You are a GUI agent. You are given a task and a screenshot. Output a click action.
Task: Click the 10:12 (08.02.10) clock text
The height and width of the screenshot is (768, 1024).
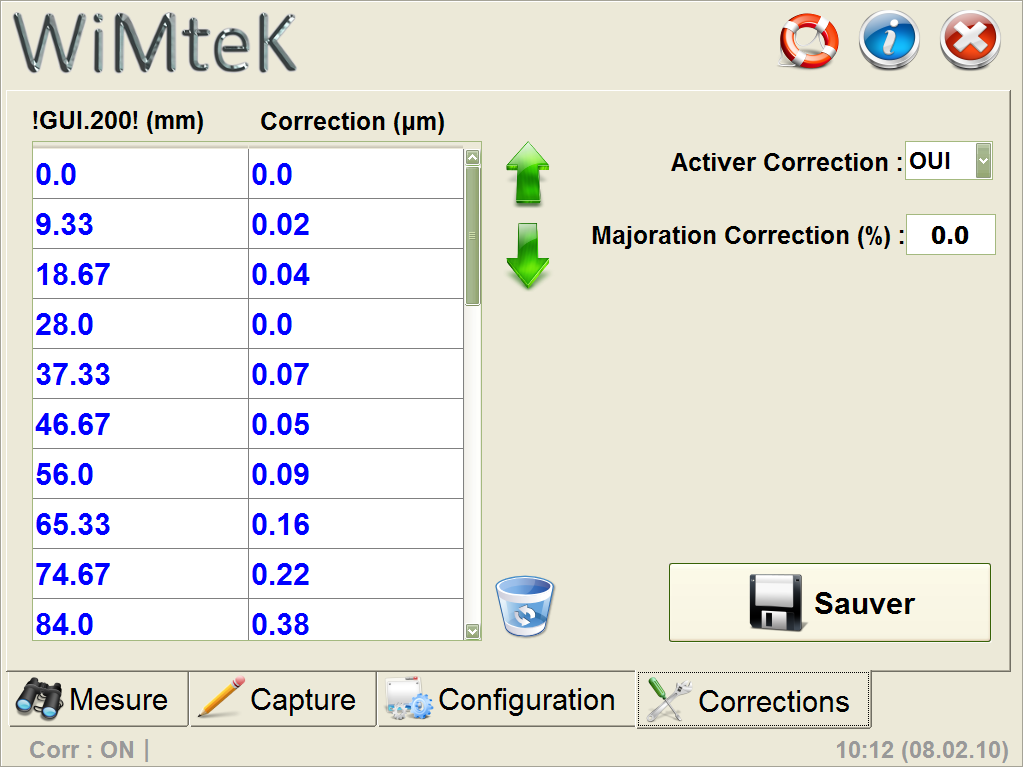coord(922,750)
